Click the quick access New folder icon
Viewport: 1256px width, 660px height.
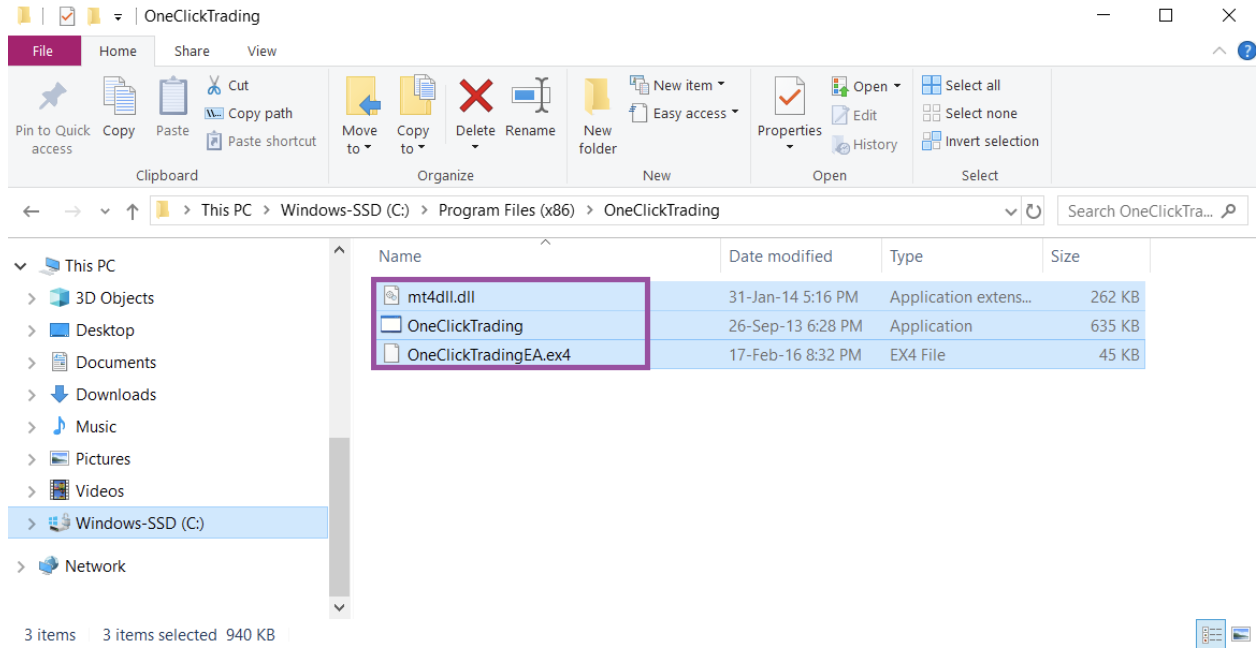pyautogui.click(x=94, y=16)
